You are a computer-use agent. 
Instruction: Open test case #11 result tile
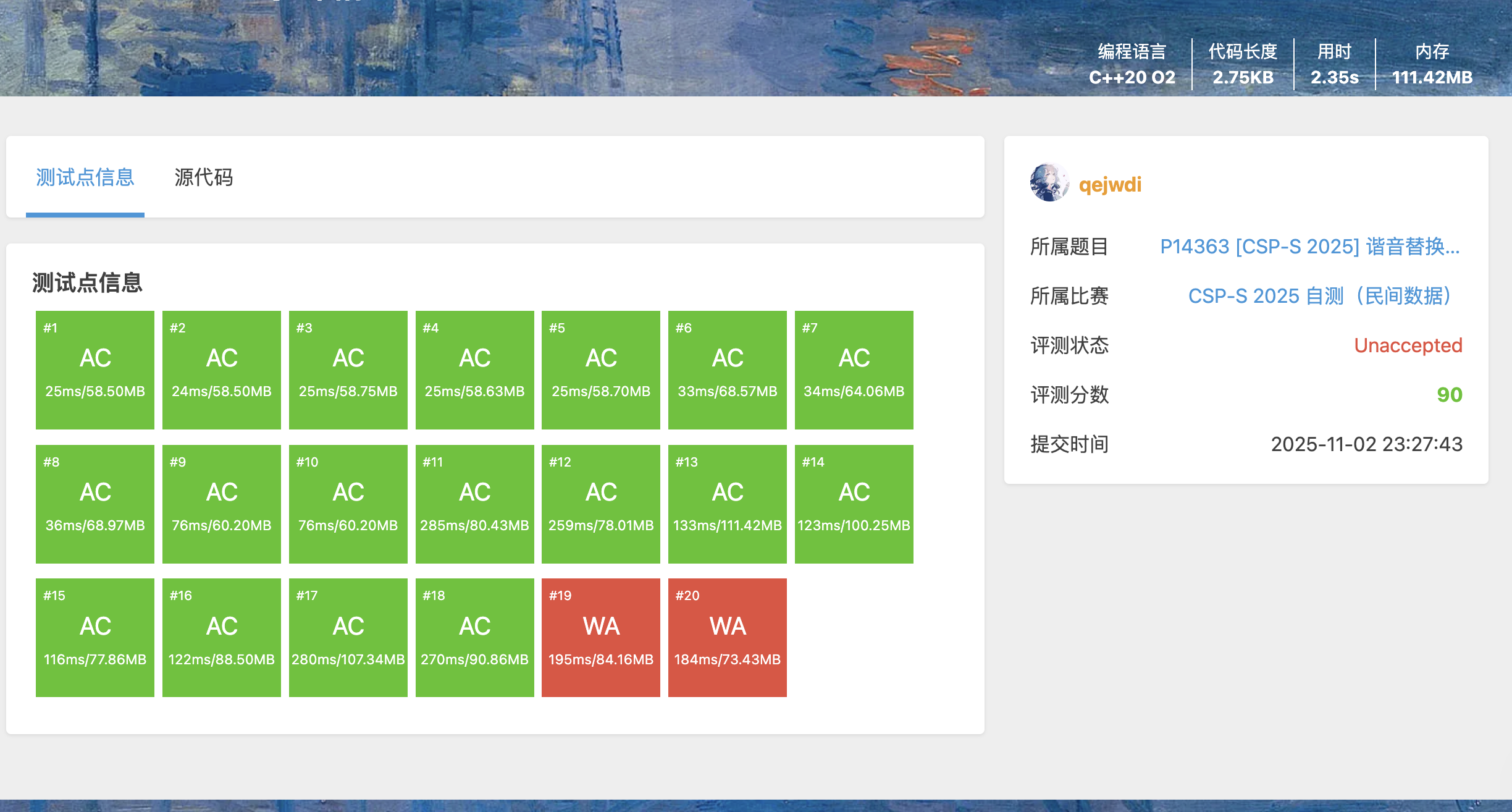click(474, 504)
